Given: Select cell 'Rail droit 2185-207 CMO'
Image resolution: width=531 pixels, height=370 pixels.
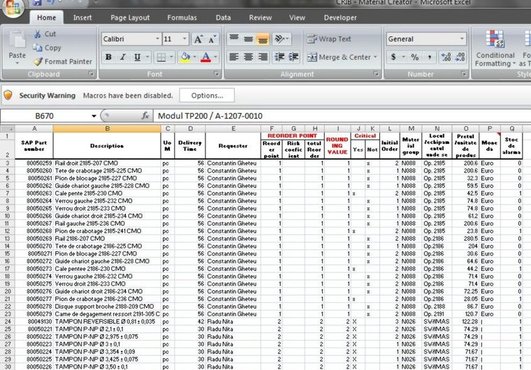Looking at the screenshot, I should pos(107,163).
